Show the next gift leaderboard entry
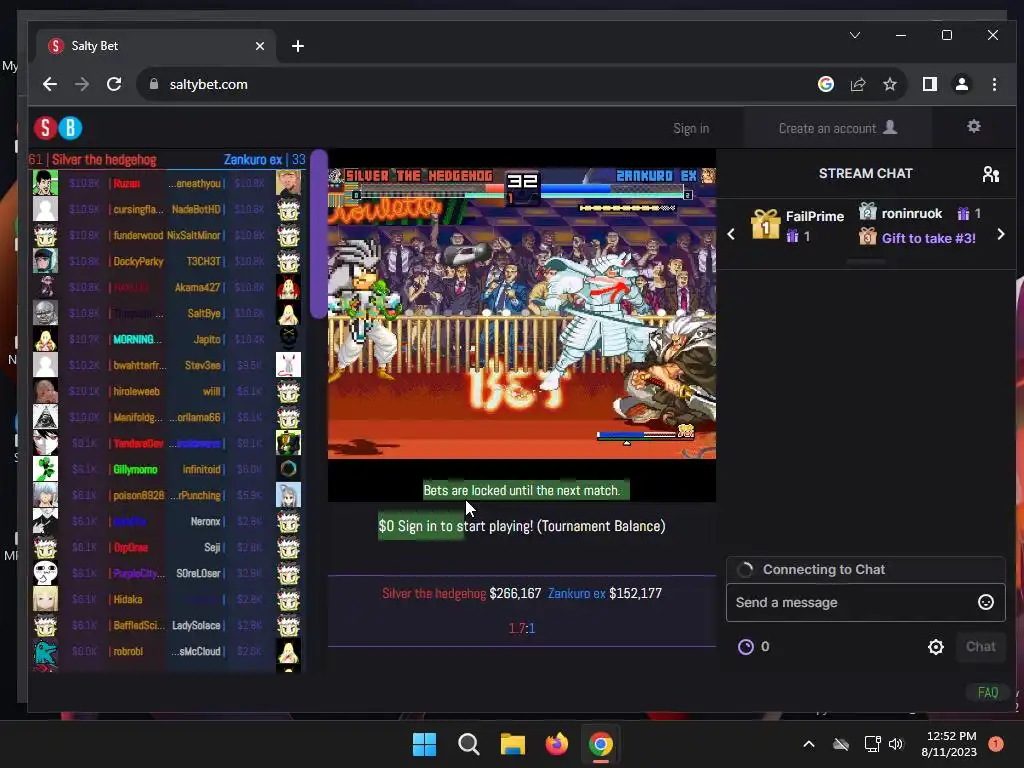The height and width of the screenshot is (768, 1024). [1000, 234]
